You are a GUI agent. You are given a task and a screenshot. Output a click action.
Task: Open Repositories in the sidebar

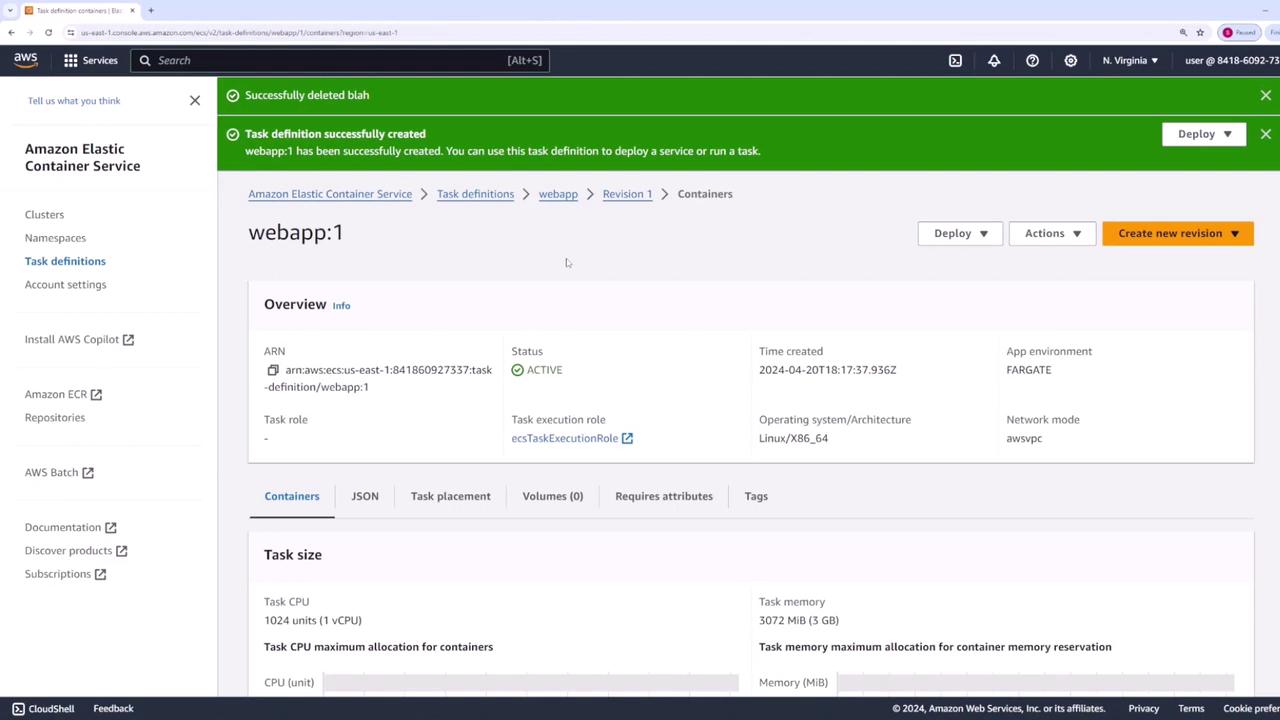pyautogui.click(x=55, y=418)
